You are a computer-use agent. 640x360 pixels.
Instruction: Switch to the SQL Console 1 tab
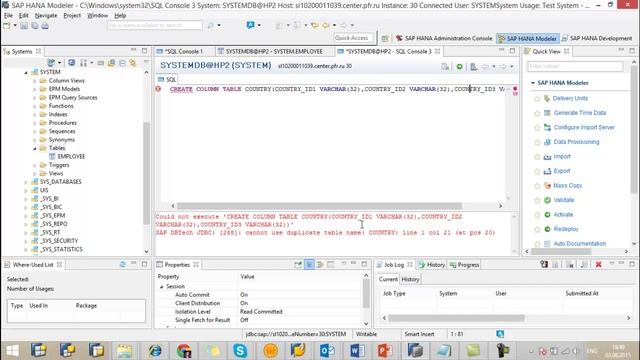[x=184, y=51]
